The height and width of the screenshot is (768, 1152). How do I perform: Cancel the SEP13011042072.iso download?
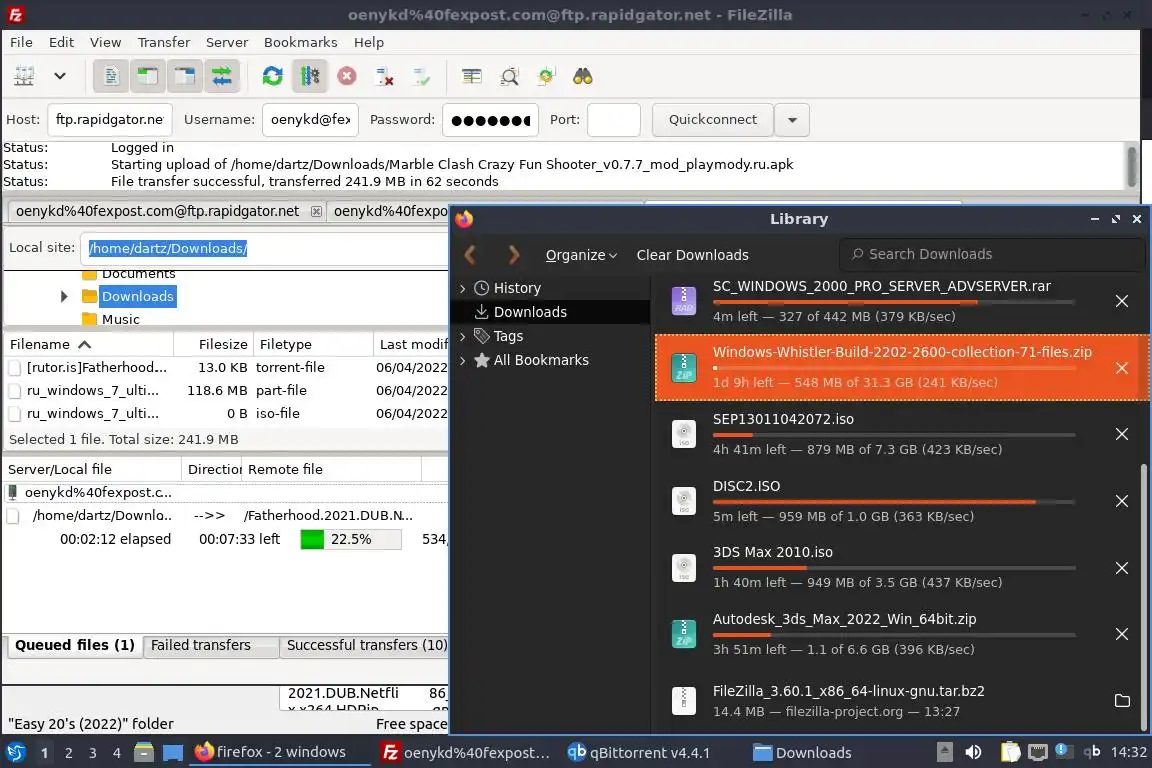click(1122, 434)
